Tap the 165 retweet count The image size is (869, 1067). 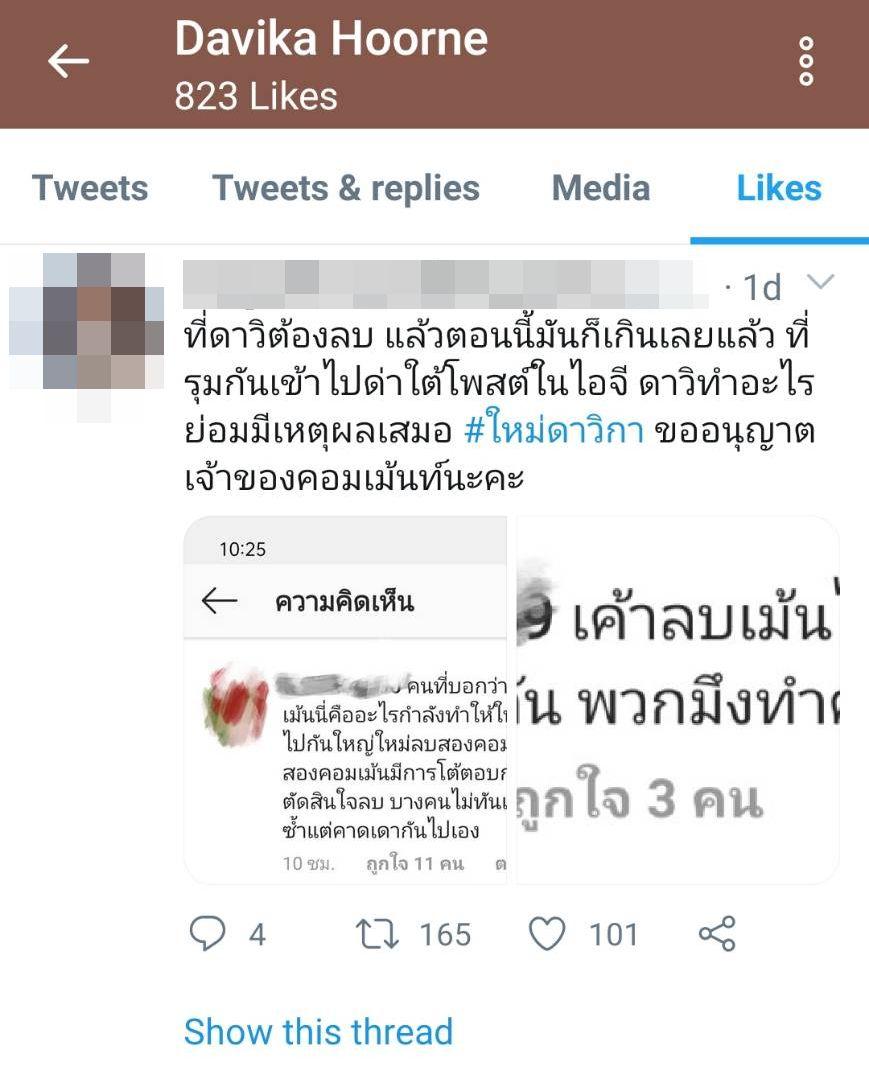tap(445, 934)
